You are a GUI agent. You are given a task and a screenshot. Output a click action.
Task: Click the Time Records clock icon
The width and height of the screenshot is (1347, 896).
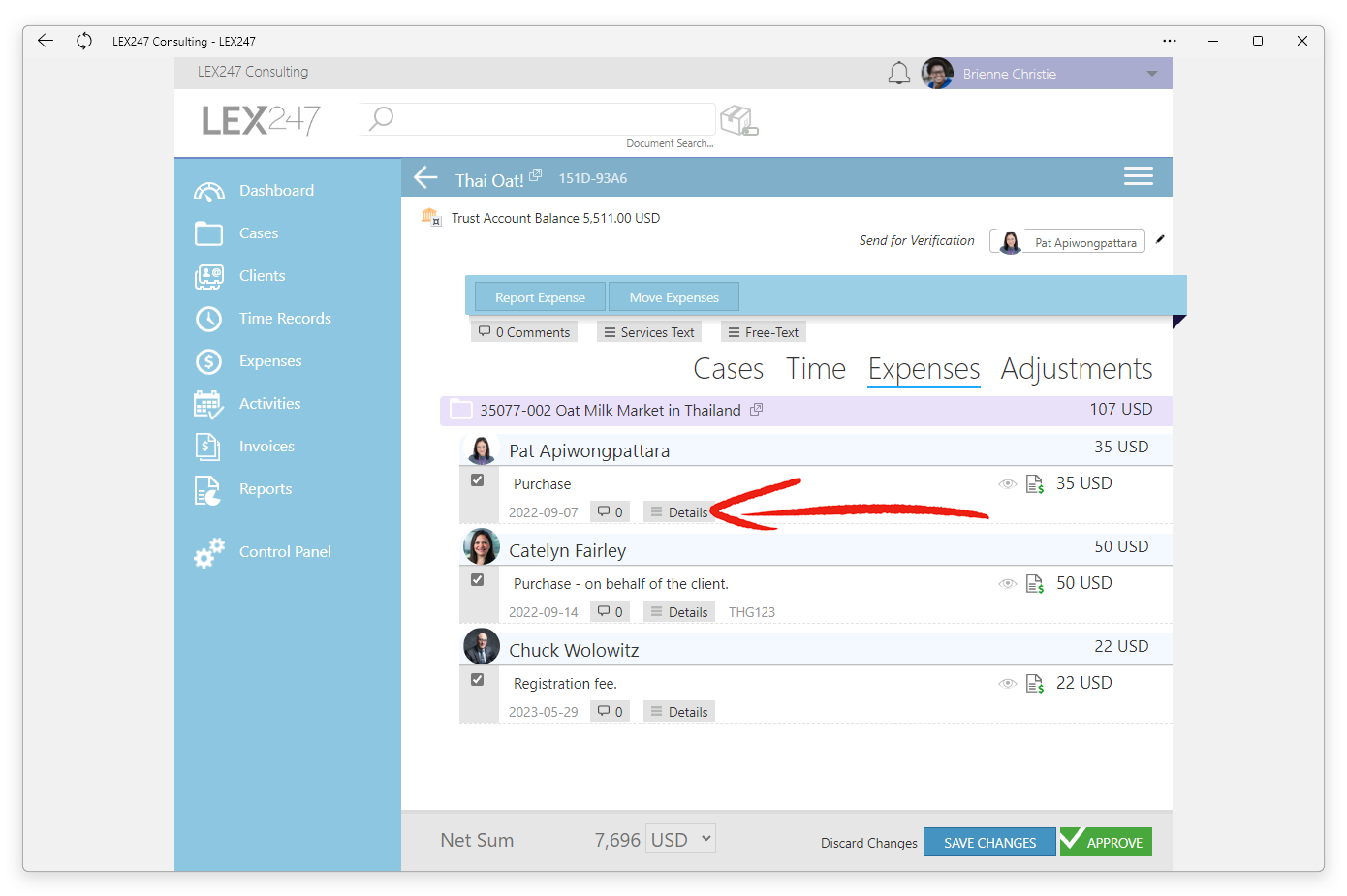(208, 319)
